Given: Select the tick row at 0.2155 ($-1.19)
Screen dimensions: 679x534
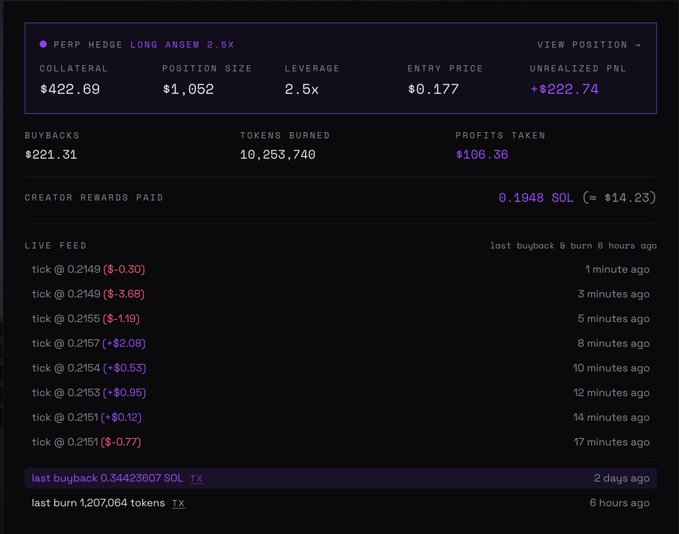Looking at the screenshot, I should point(341,319).
